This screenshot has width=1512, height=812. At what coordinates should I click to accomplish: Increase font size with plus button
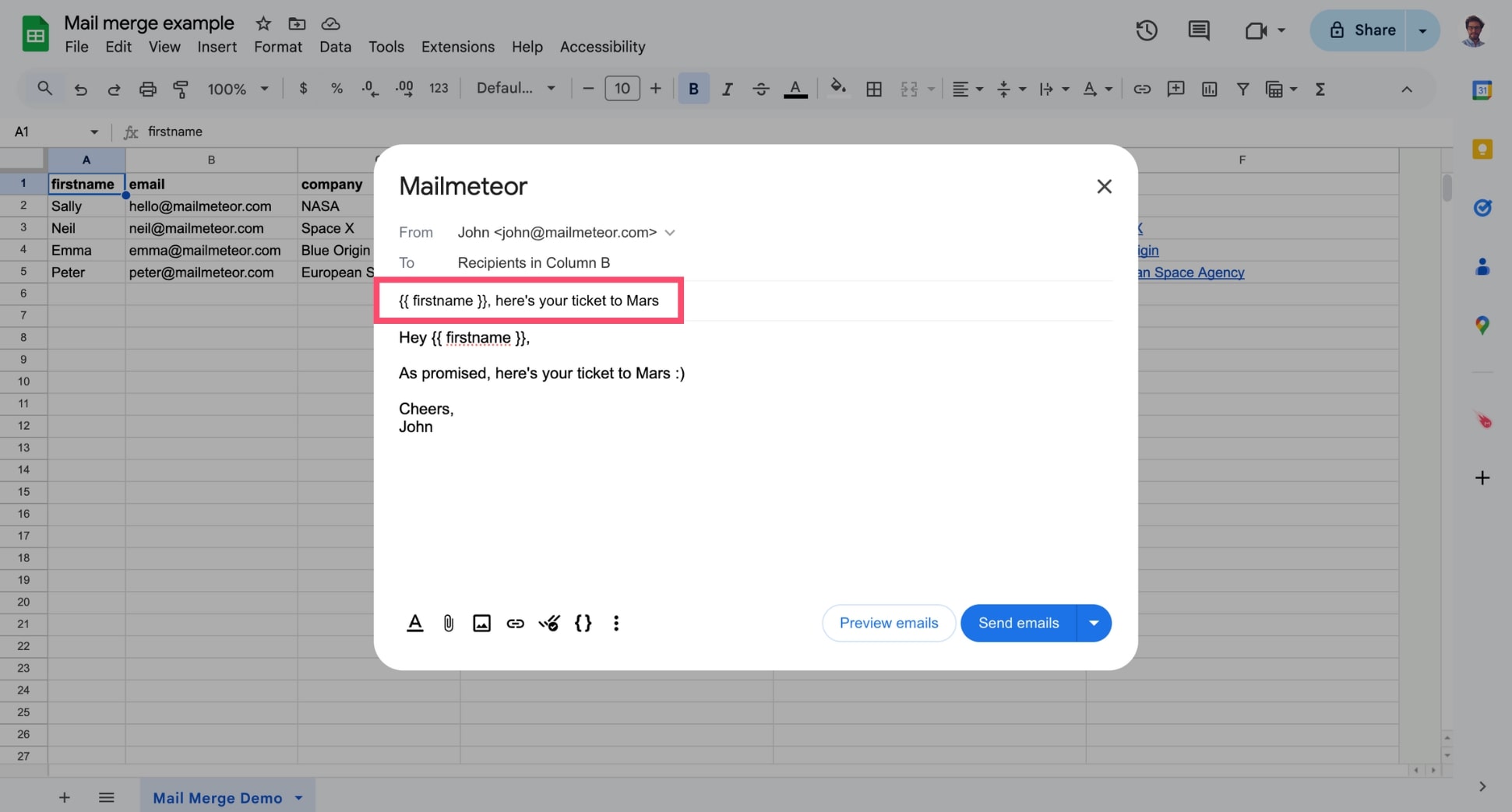pos(656,89)
